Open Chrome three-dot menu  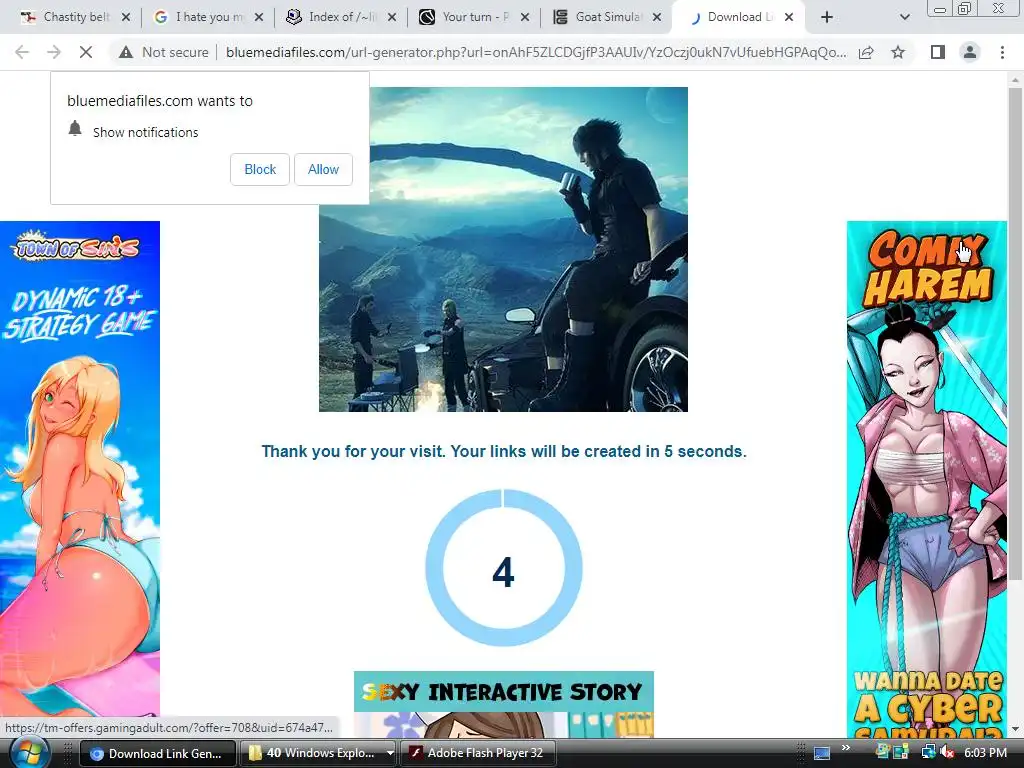1002,52
